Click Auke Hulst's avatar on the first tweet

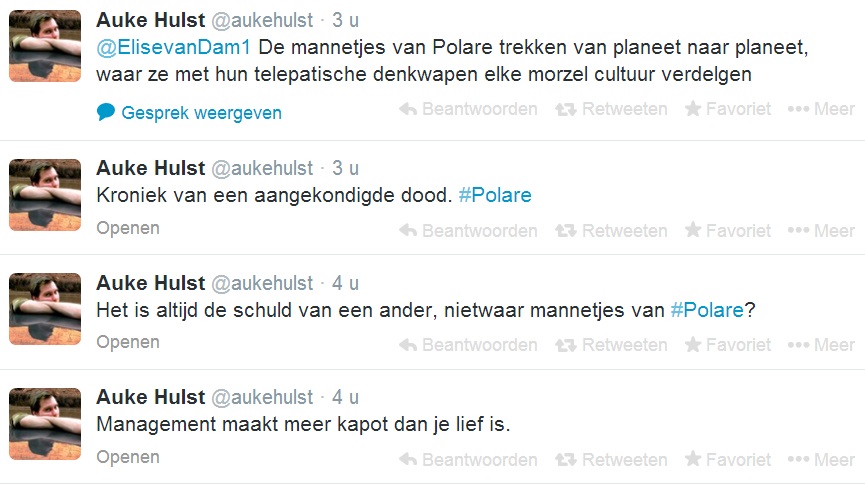(x=45, y=45)
